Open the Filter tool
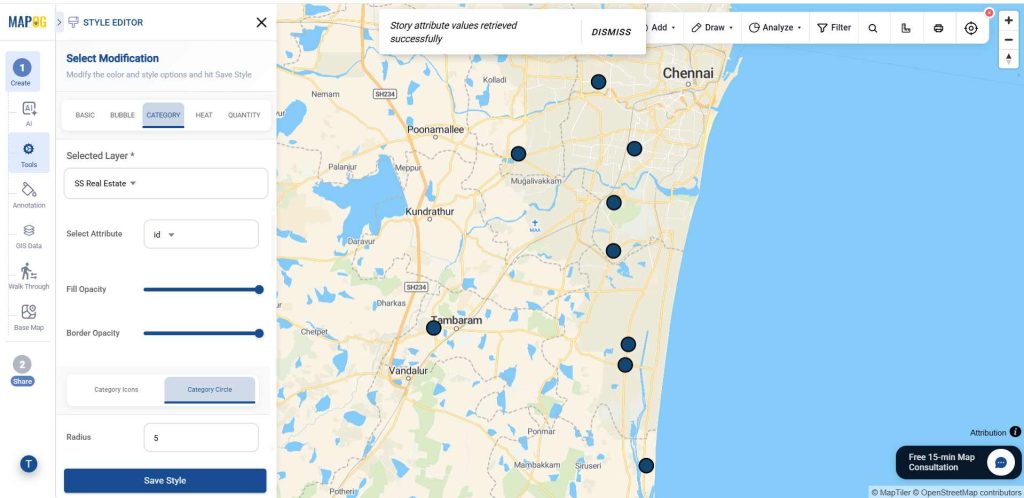This screenshot has width=1024, height=498. [834, 27]
